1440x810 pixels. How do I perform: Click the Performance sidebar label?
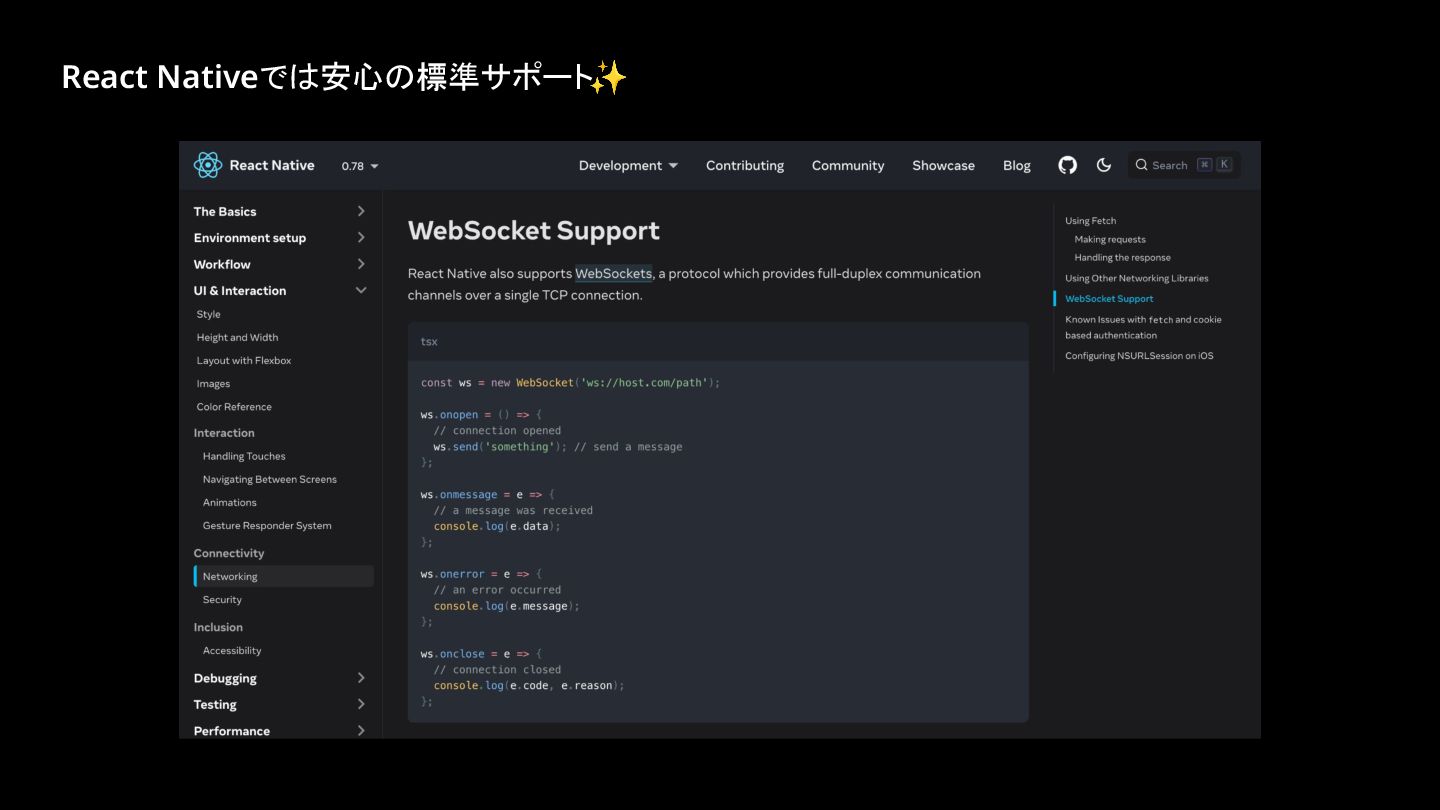pos(232,731)
